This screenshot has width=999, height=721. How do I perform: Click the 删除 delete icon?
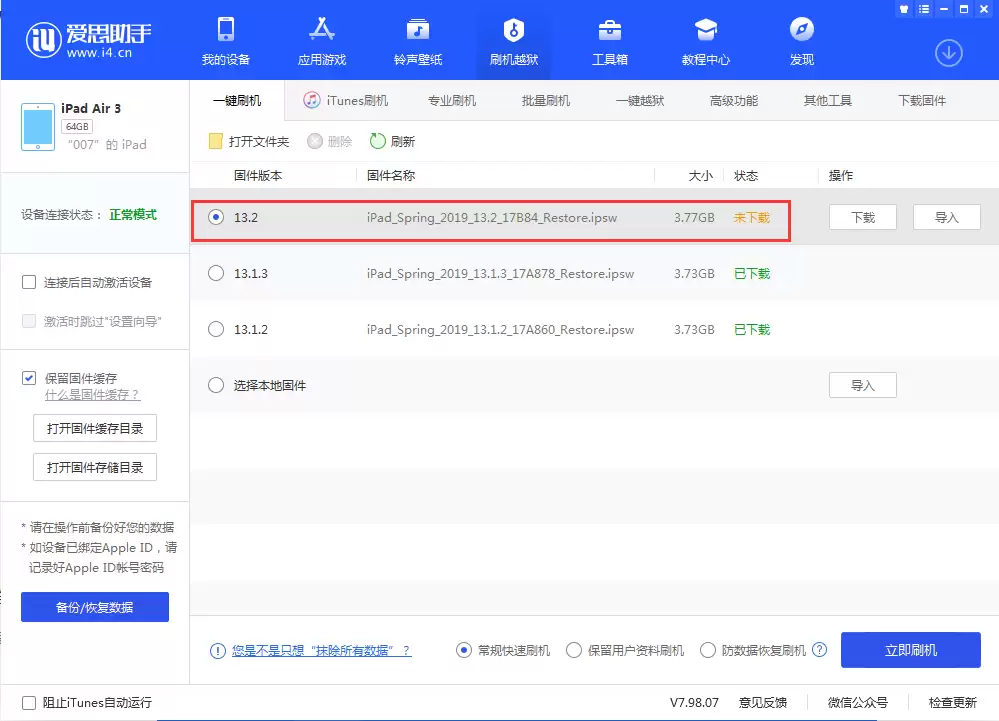(x=315, y=141)
